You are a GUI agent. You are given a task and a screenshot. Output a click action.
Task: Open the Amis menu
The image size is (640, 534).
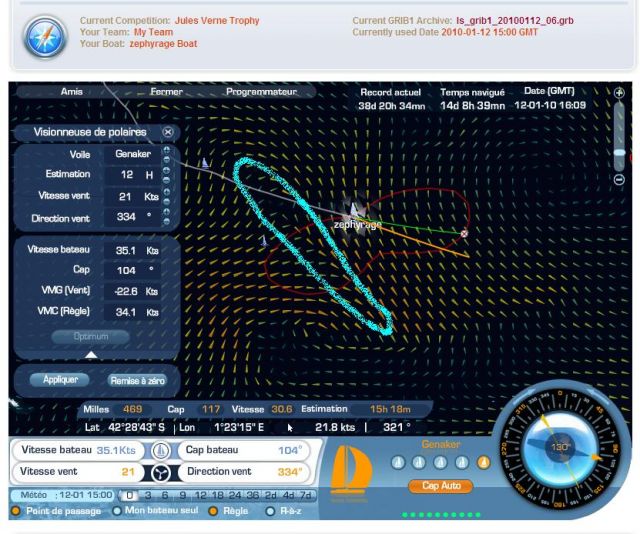click(x=71, y=91)
